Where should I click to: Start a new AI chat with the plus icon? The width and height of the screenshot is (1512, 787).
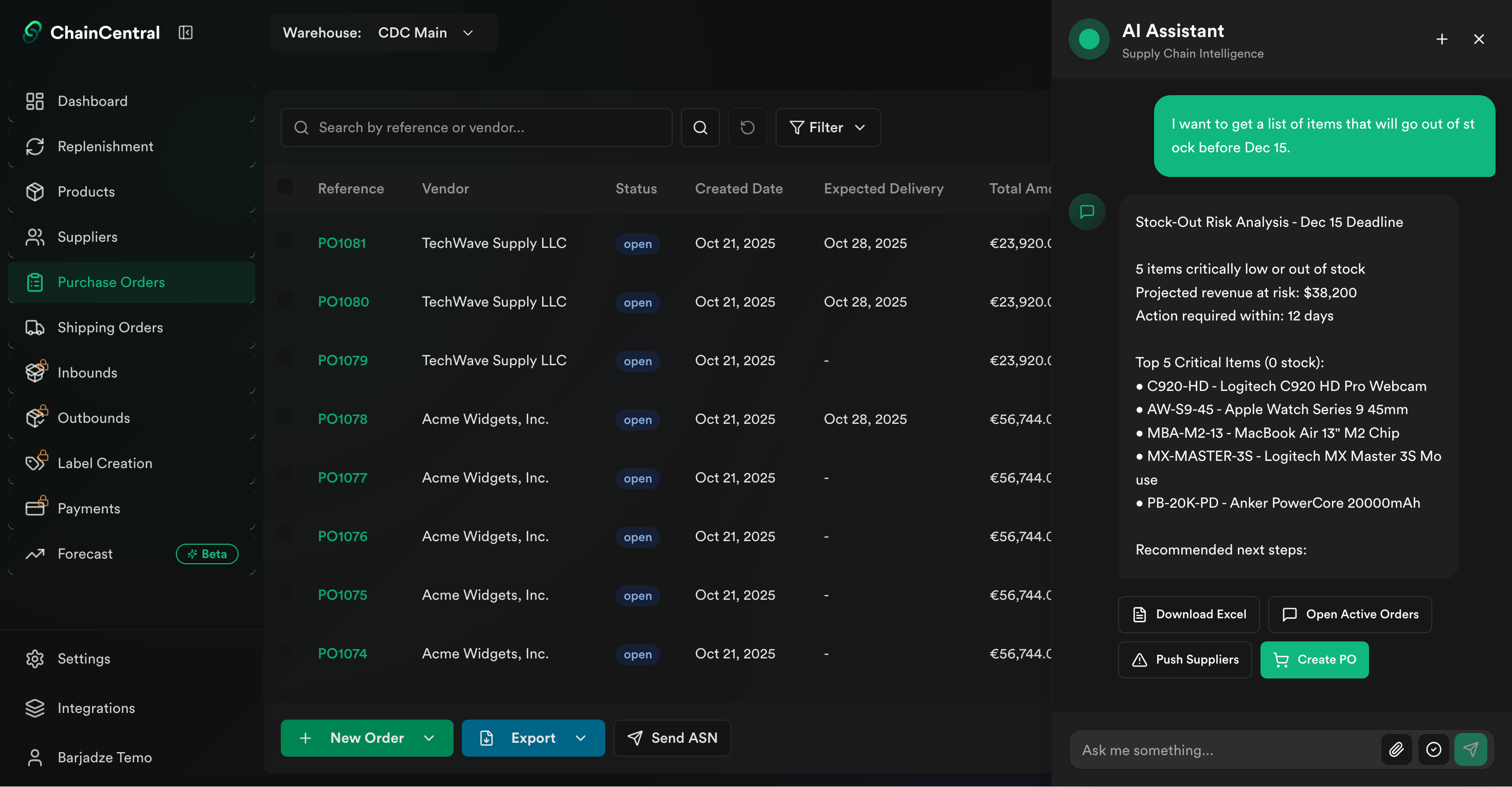(x=1442, y=39)
